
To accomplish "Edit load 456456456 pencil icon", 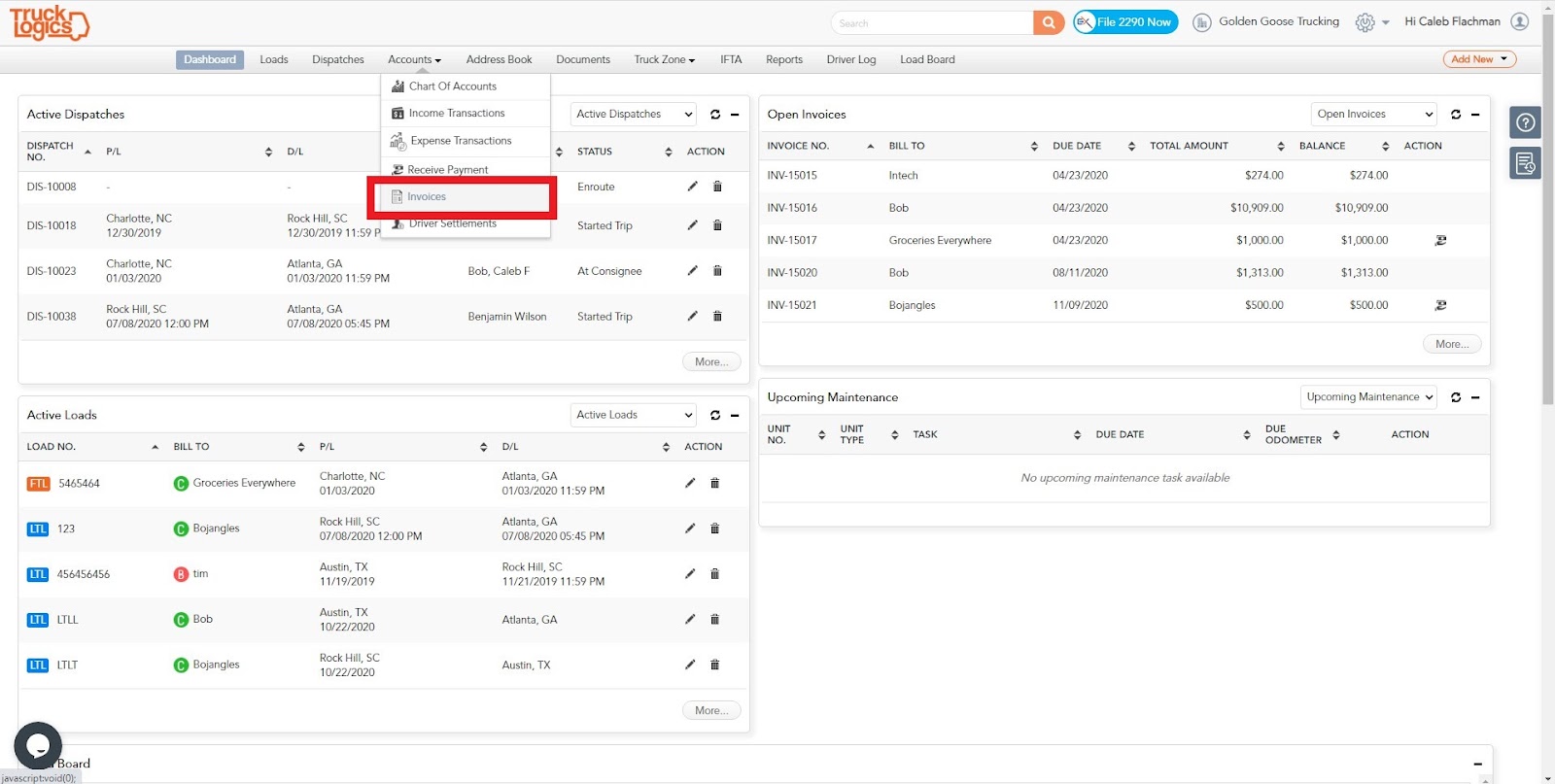I will tap(690, 574).
